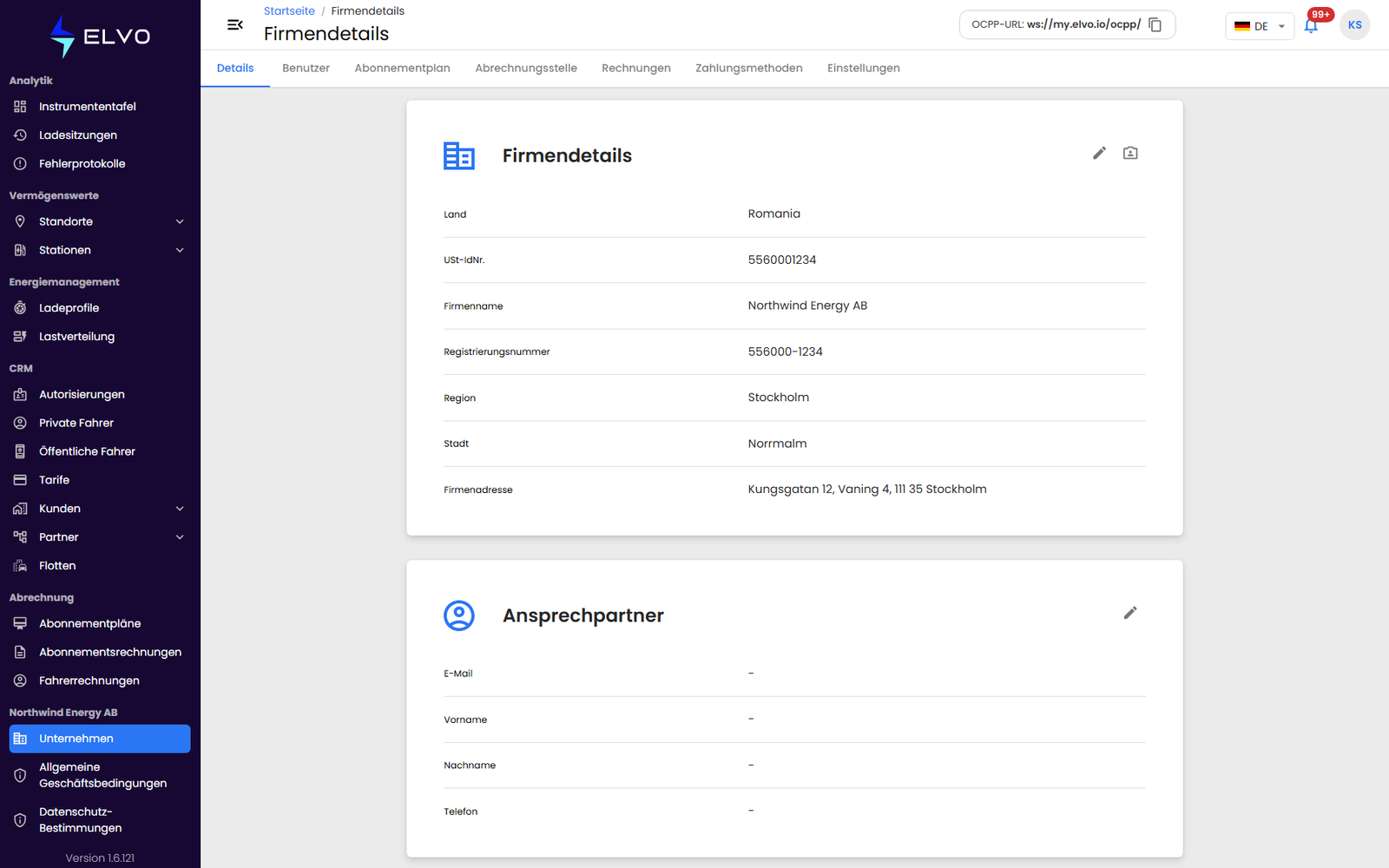Open the KS user avatar menu

point(1354,25)
